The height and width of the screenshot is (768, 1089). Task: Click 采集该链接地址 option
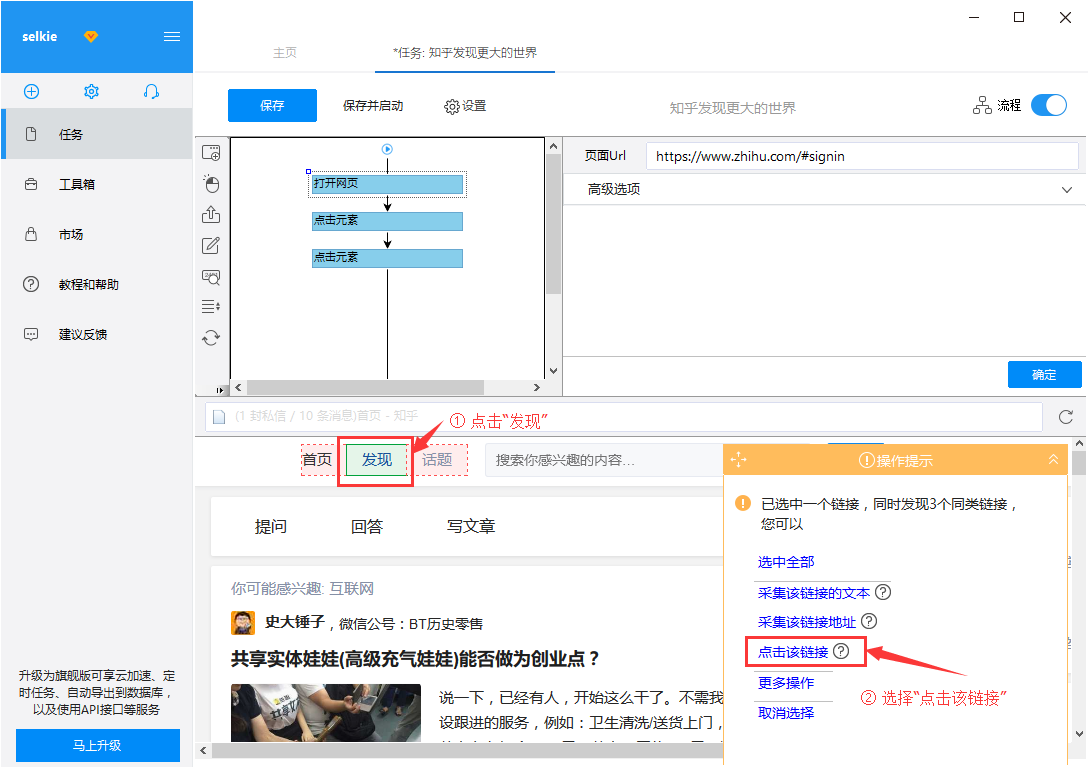click(806, 622)
